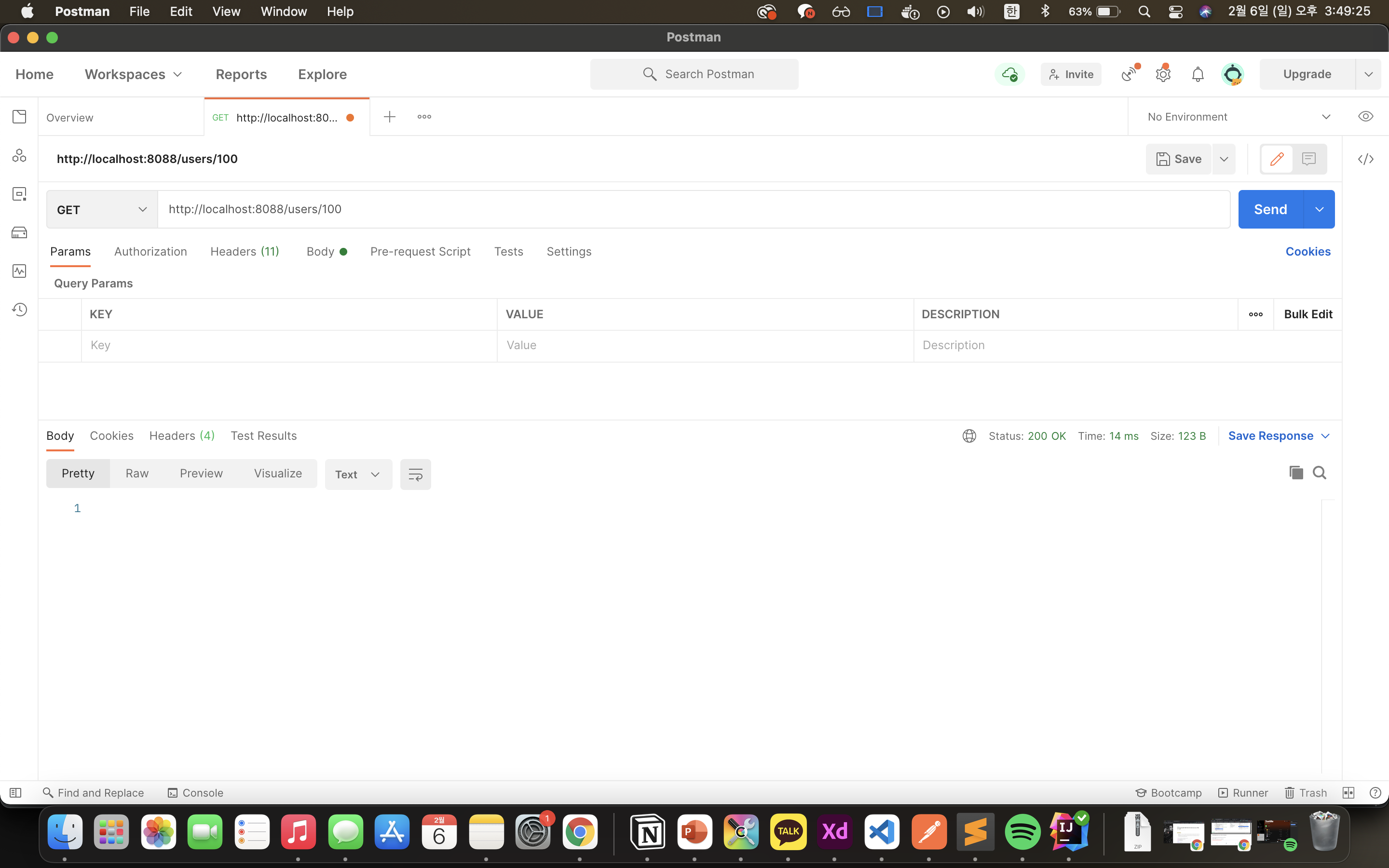
Task: Copy response body with copy icon
Action: 1295,473
